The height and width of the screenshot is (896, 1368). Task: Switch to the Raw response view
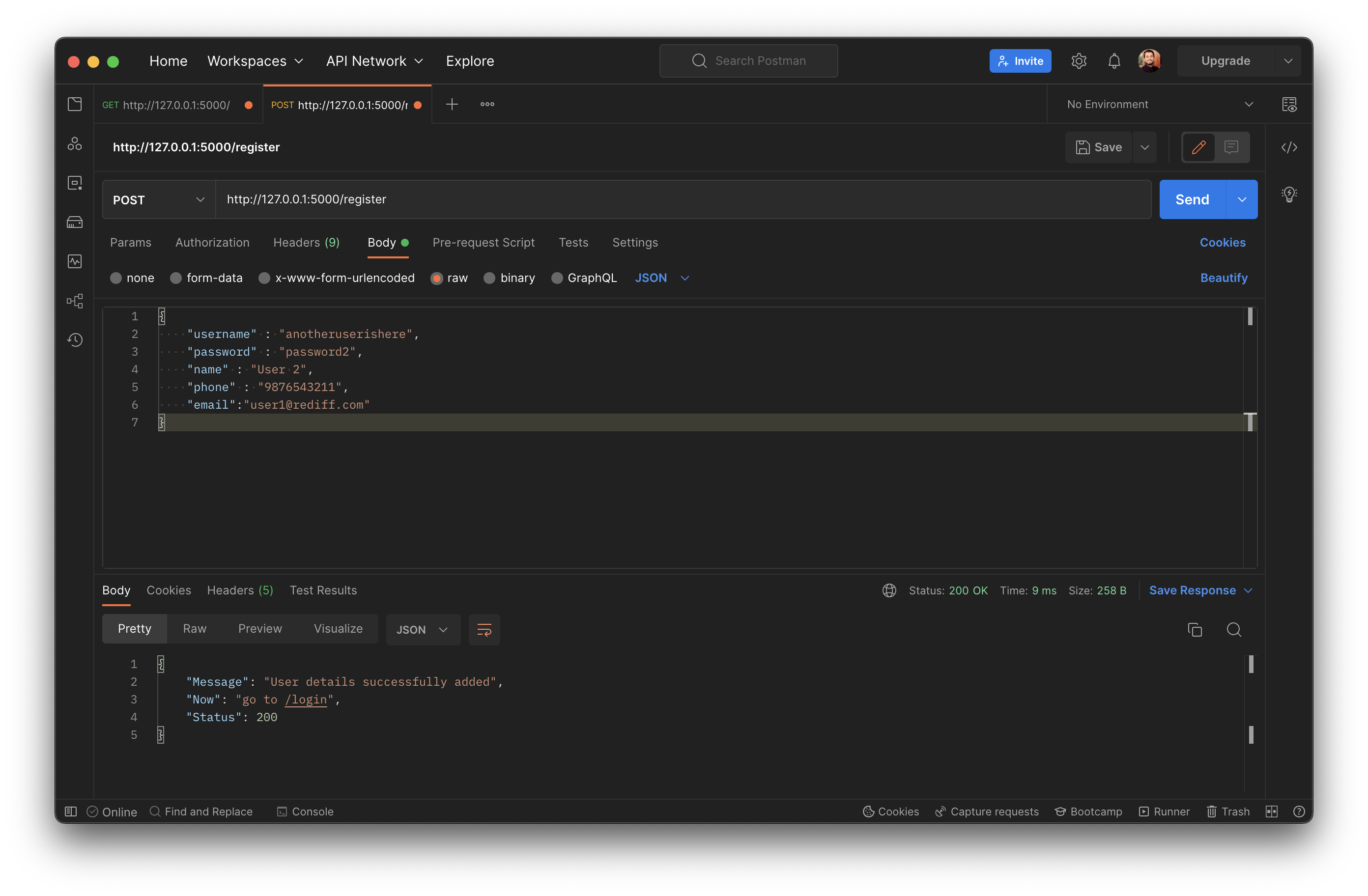194,629
